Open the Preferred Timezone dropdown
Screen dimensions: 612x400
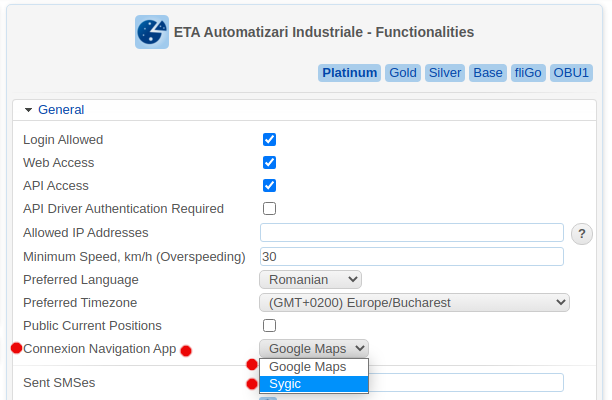coord(414,303)
